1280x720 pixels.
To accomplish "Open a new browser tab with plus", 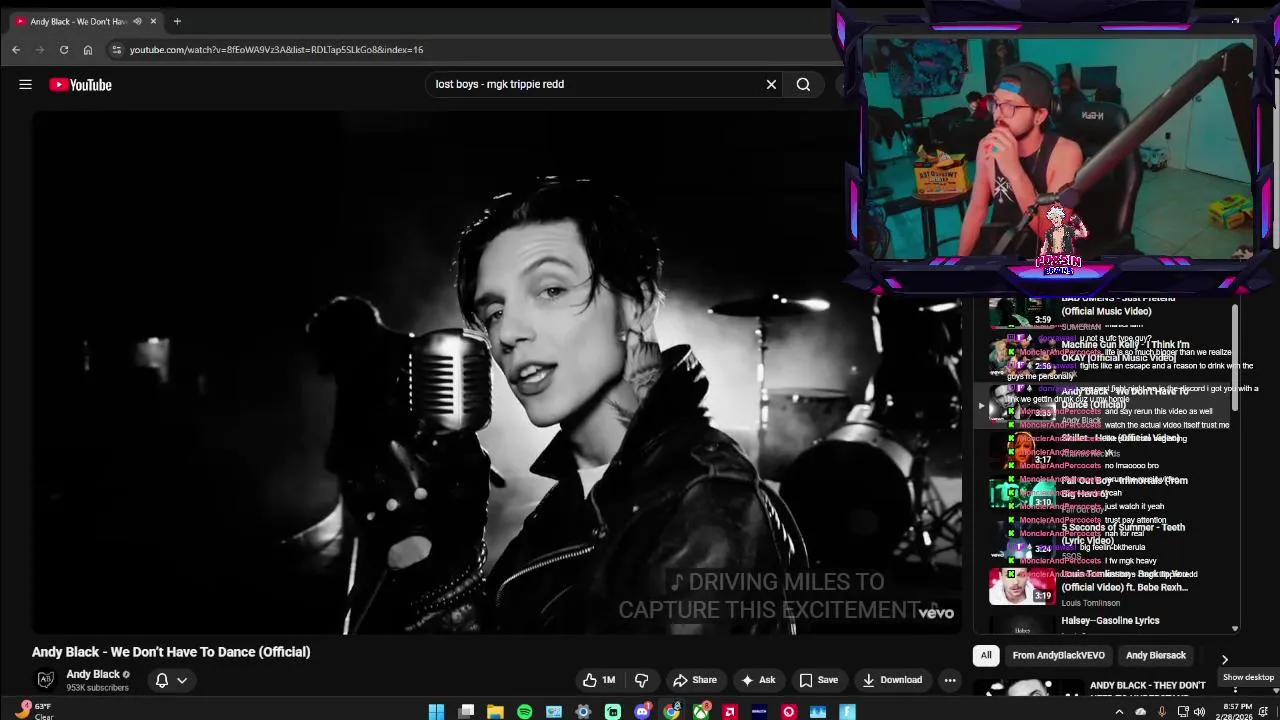I will [177, 21].
